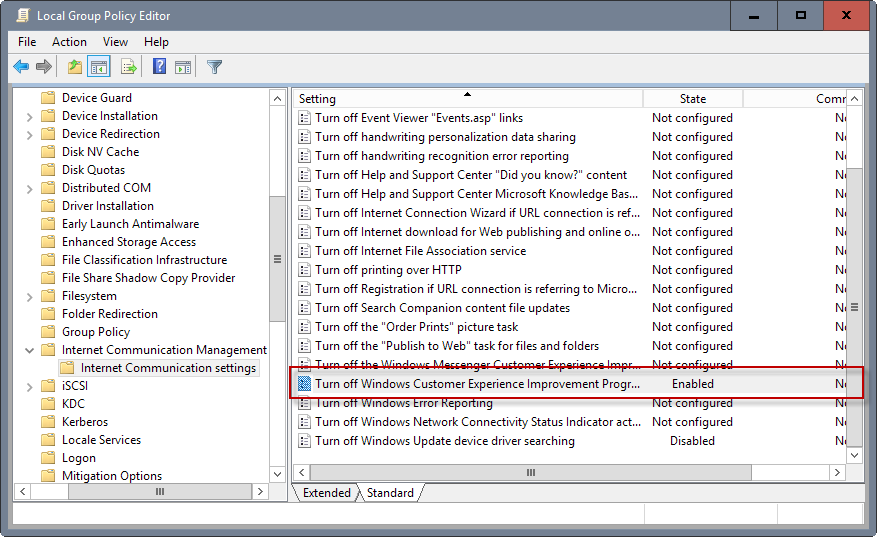Screen dimensions: 877x537
Task: Click the Export List toolbar icon
Action: [129, 67]
